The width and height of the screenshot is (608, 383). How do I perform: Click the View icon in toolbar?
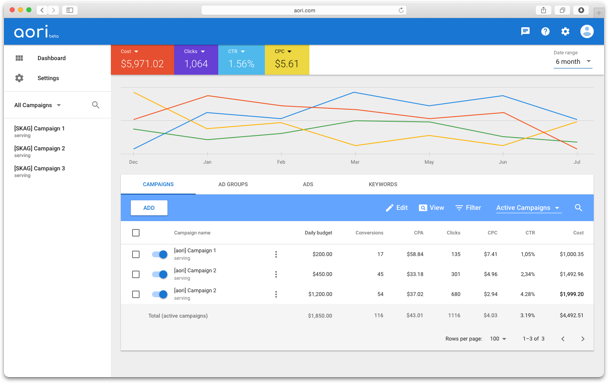click(x=423, y=208)
